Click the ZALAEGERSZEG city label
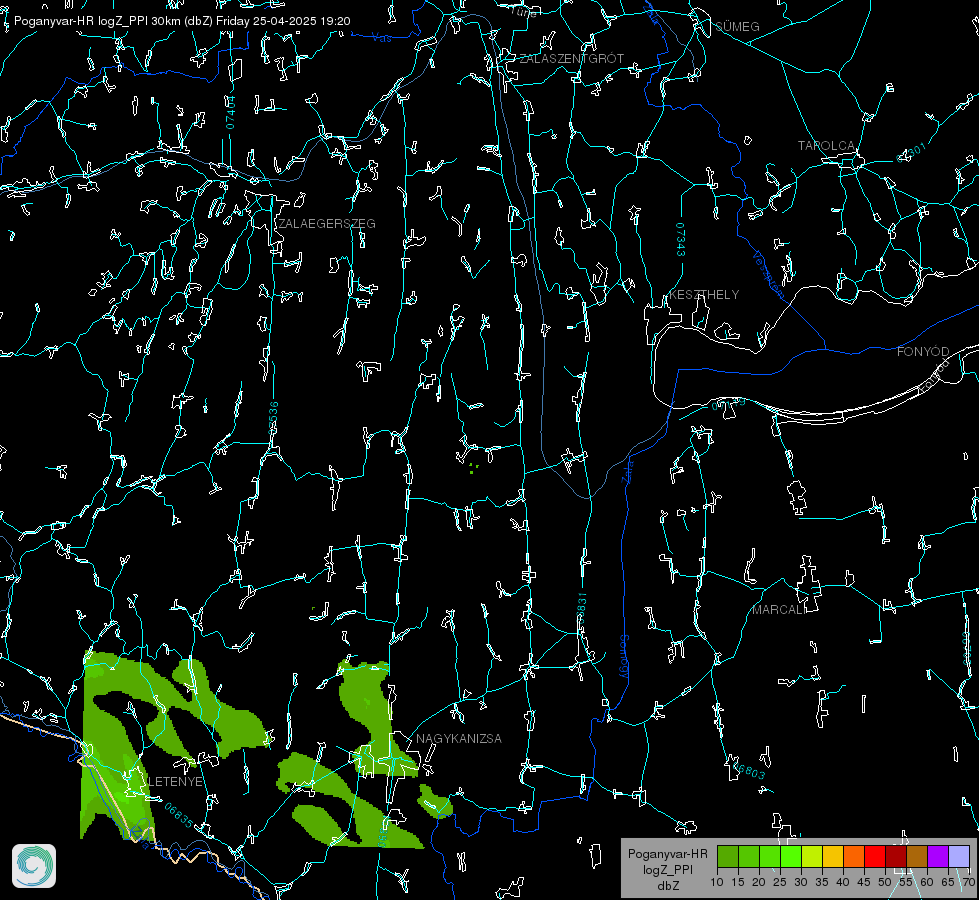The width and height of the screenshot is (979, 900). (327, 224)
